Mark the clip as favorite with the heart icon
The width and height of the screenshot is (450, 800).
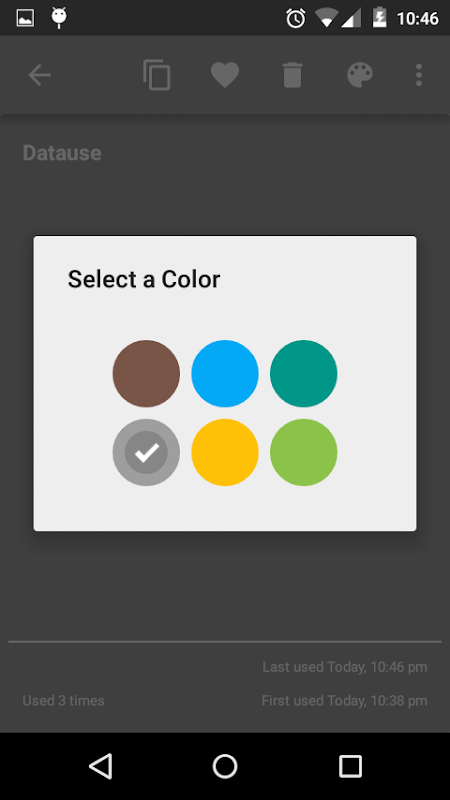tap(225, 76)
